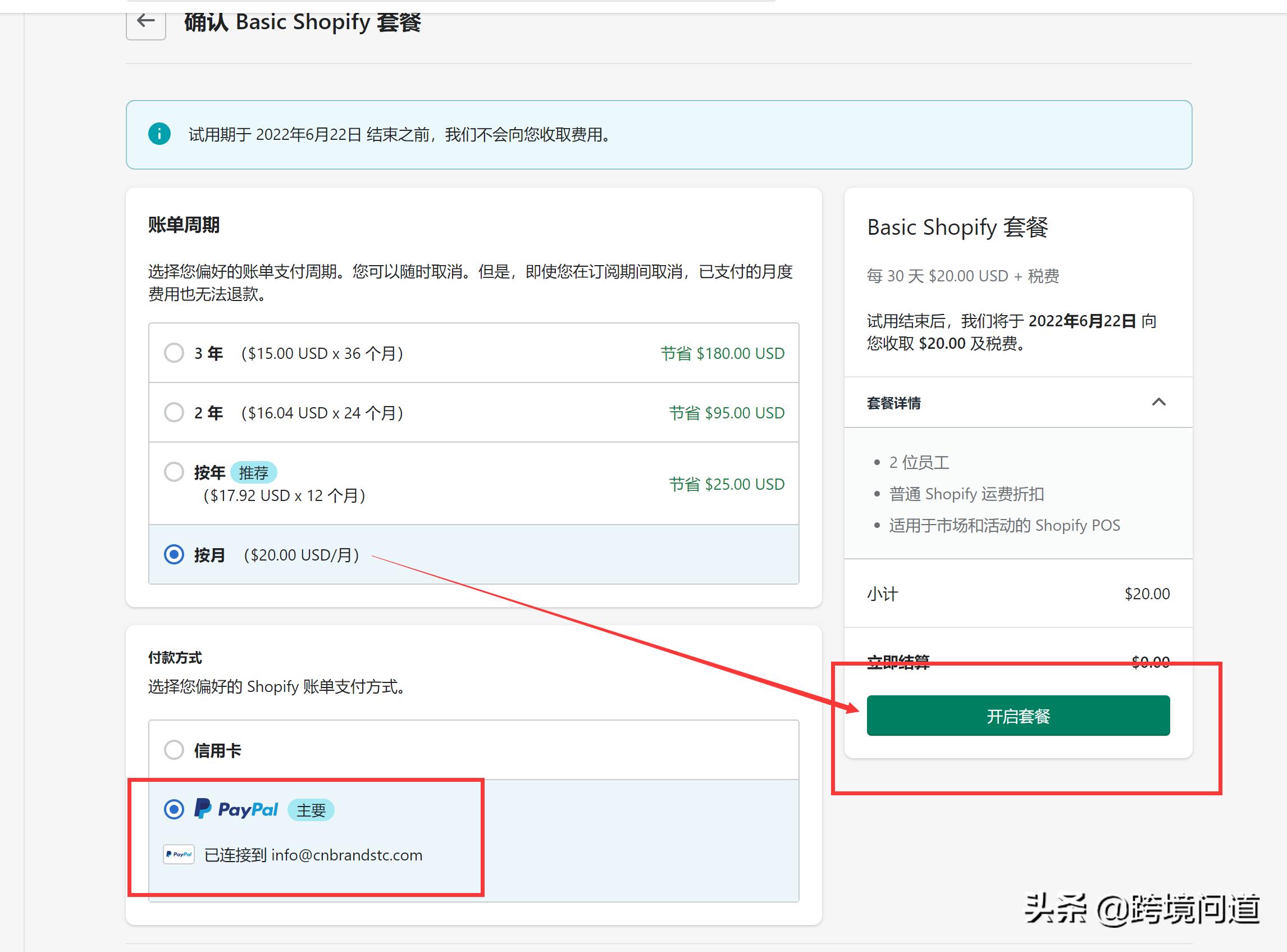Select the 3 年 billing cycle option
The height and width of the screenshot is (952, 1287).
pos(174,353)
